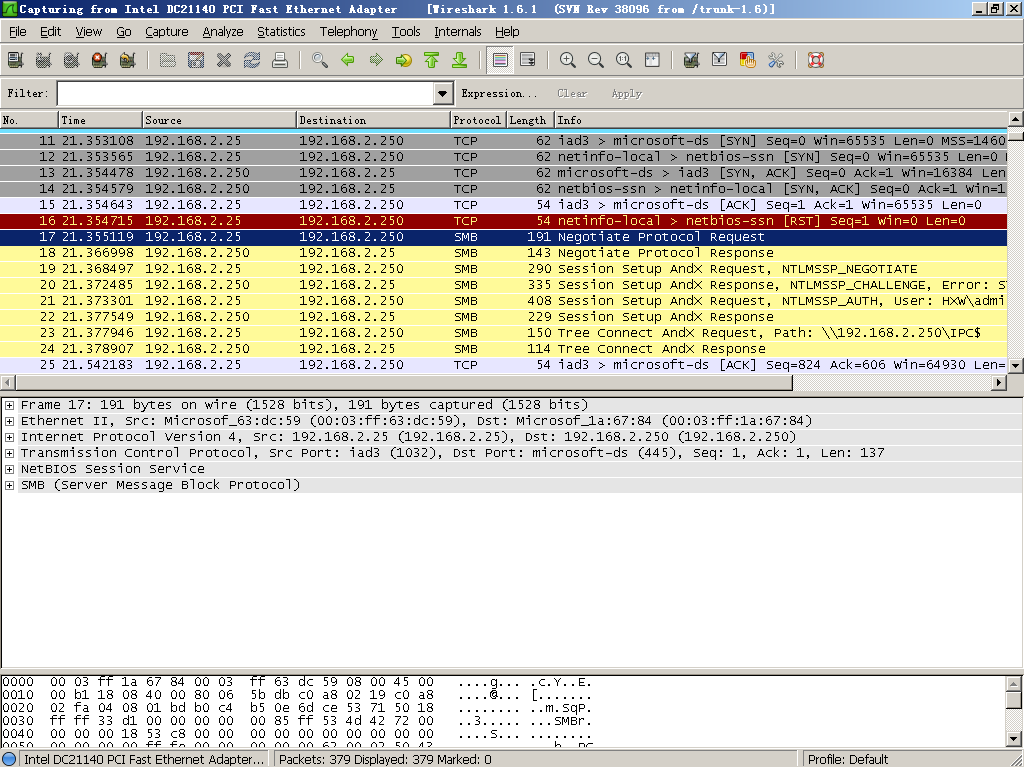Jump to the last packet
This screenshot has height=768, width=1024.
click(x=460, y=60)
